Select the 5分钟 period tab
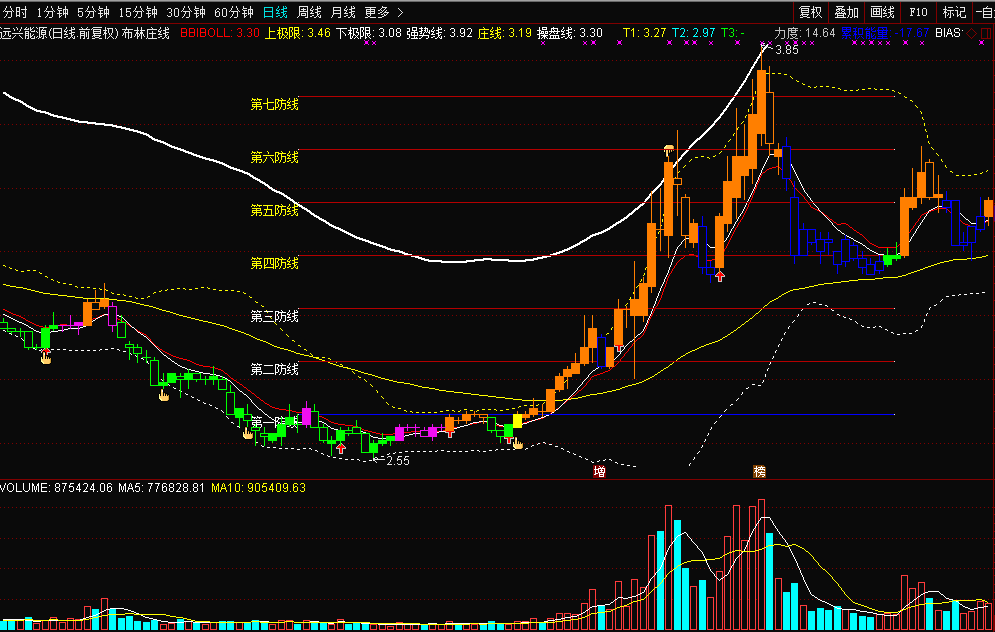 coord(93,12)
